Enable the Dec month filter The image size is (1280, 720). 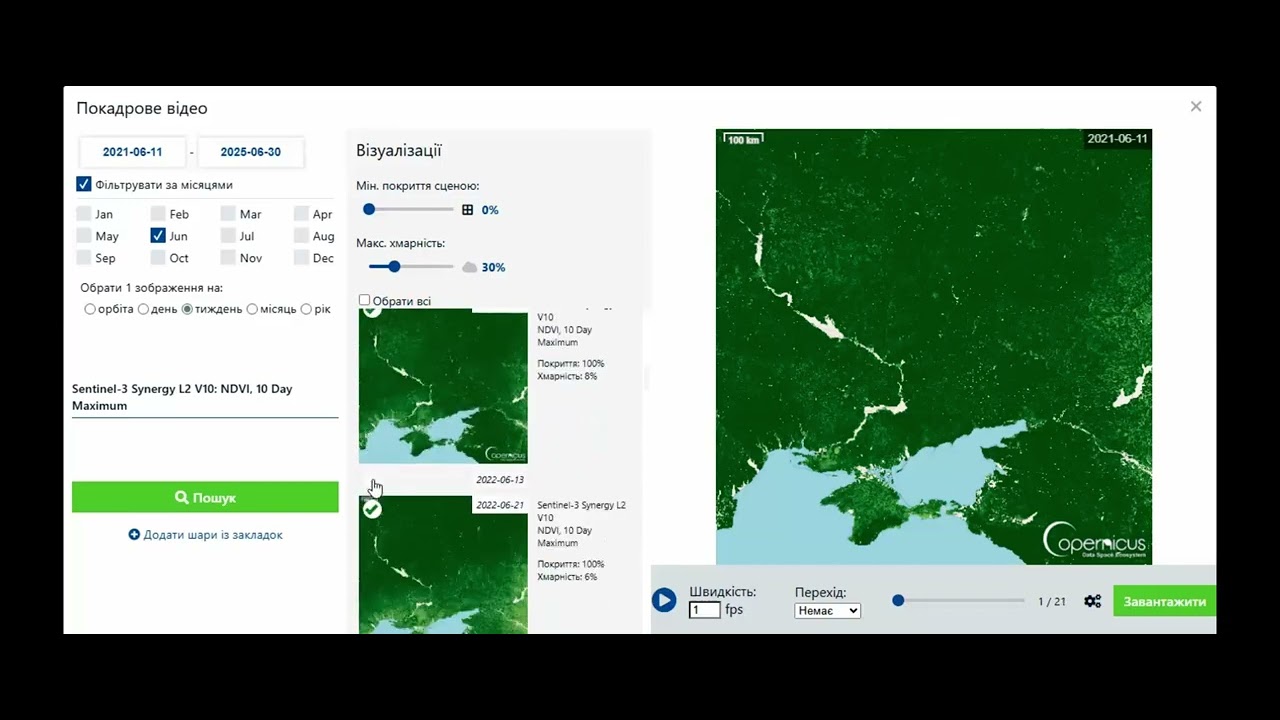click(x=301, y=258)
